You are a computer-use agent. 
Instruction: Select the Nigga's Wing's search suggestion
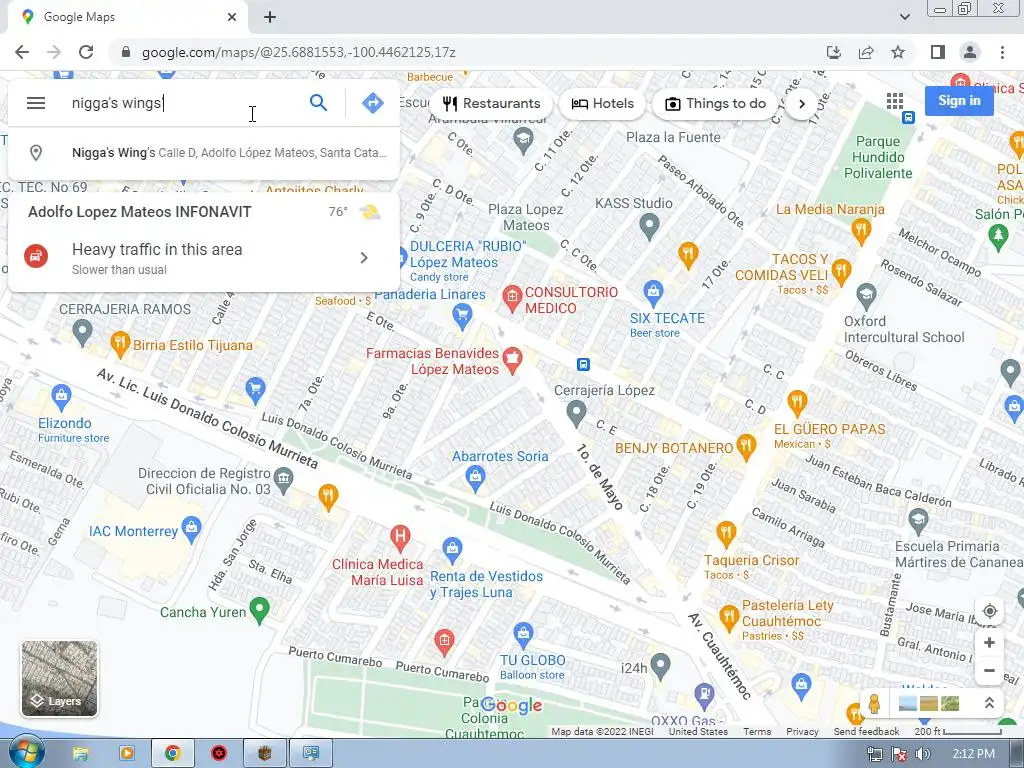(x=204, y=153)
